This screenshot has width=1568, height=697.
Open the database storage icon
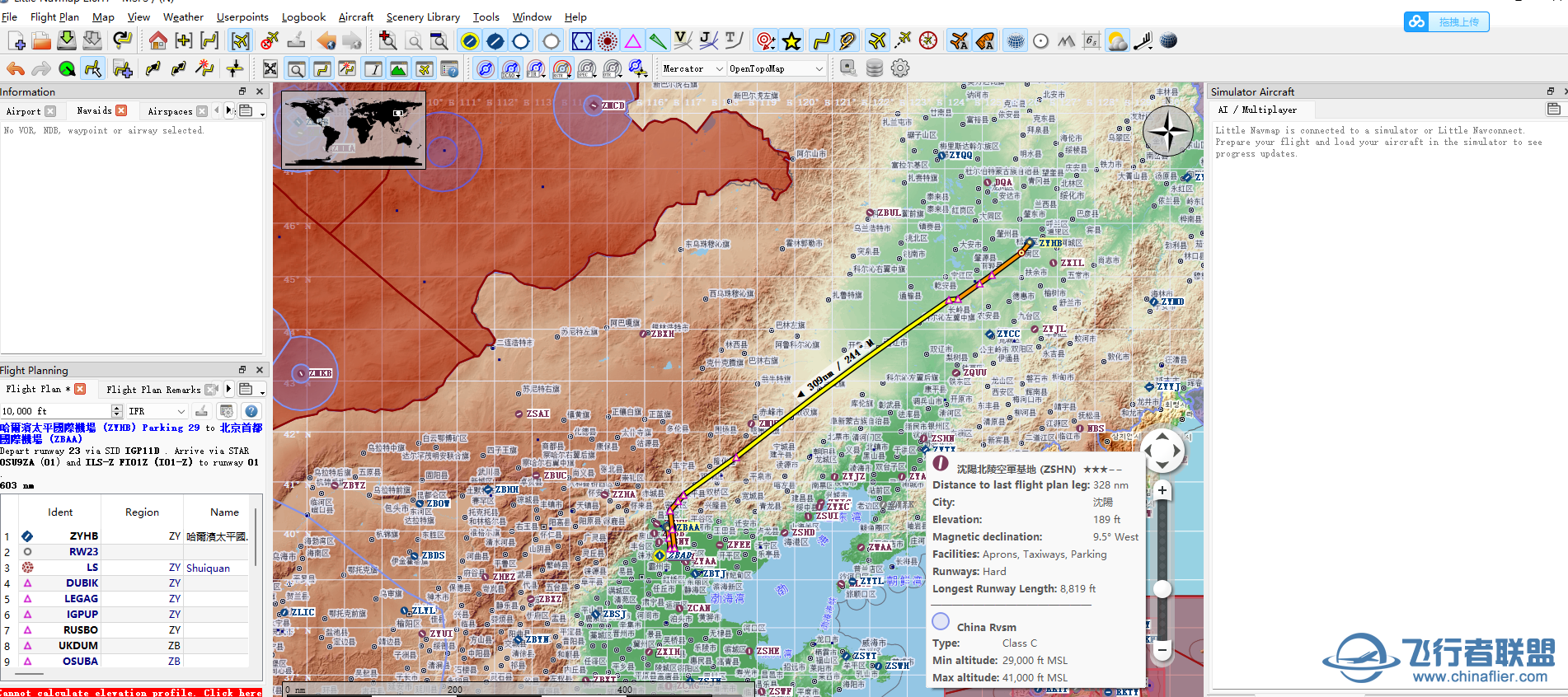coord(875,68)
